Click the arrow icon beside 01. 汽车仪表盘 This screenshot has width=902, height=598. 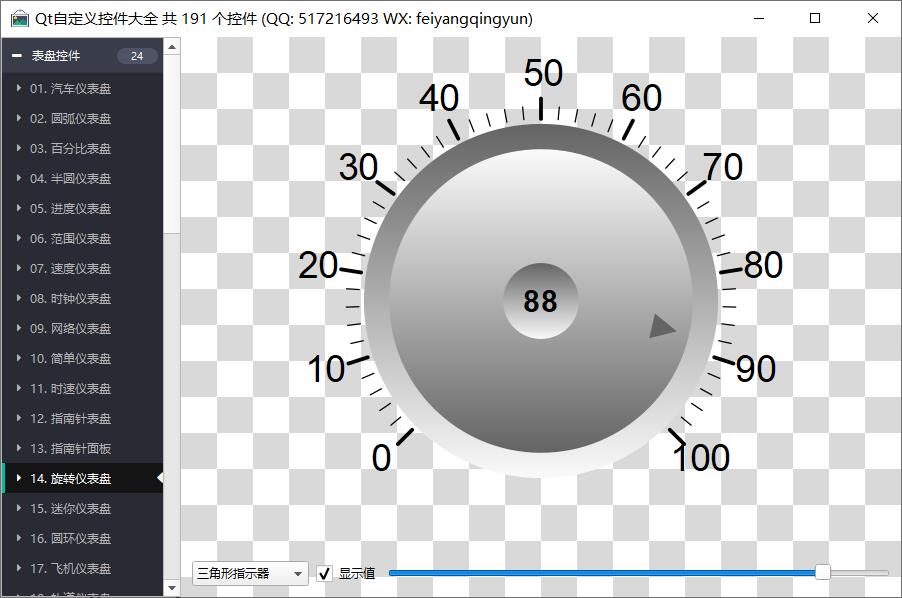pyautogui.click(x=19, y=88)
